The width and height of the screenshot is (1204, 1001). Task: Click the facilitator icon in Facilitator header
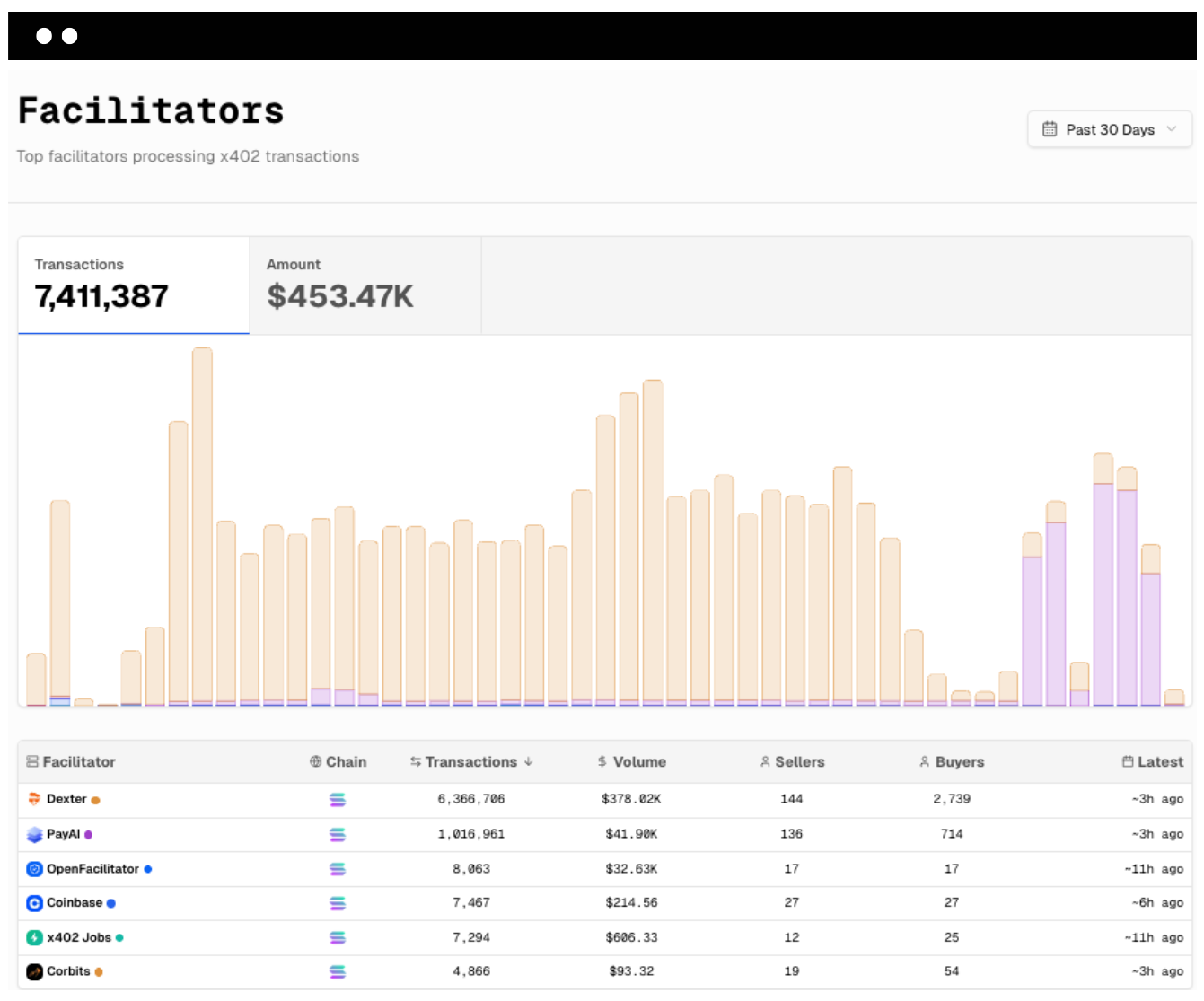32,761
